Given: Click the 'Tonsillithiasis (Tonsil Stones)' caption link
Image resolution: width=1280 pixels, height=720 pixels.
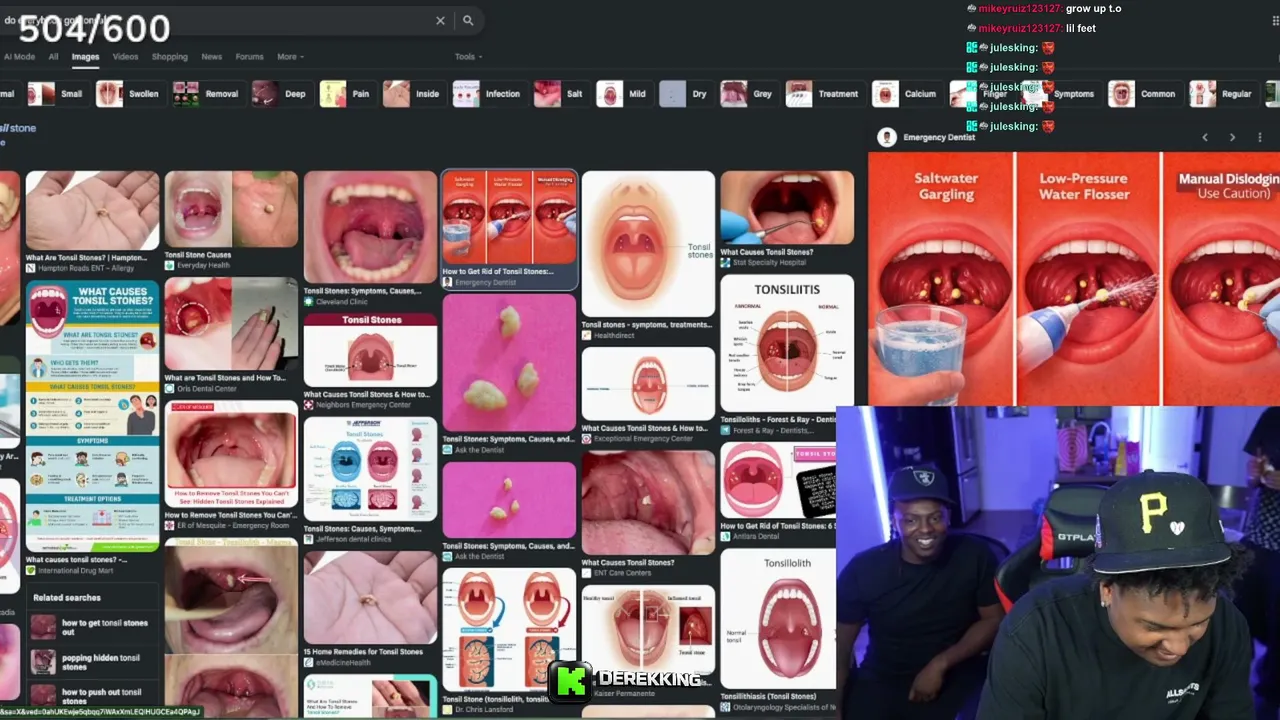Looking at the screenshot, I should coord(768,696).
